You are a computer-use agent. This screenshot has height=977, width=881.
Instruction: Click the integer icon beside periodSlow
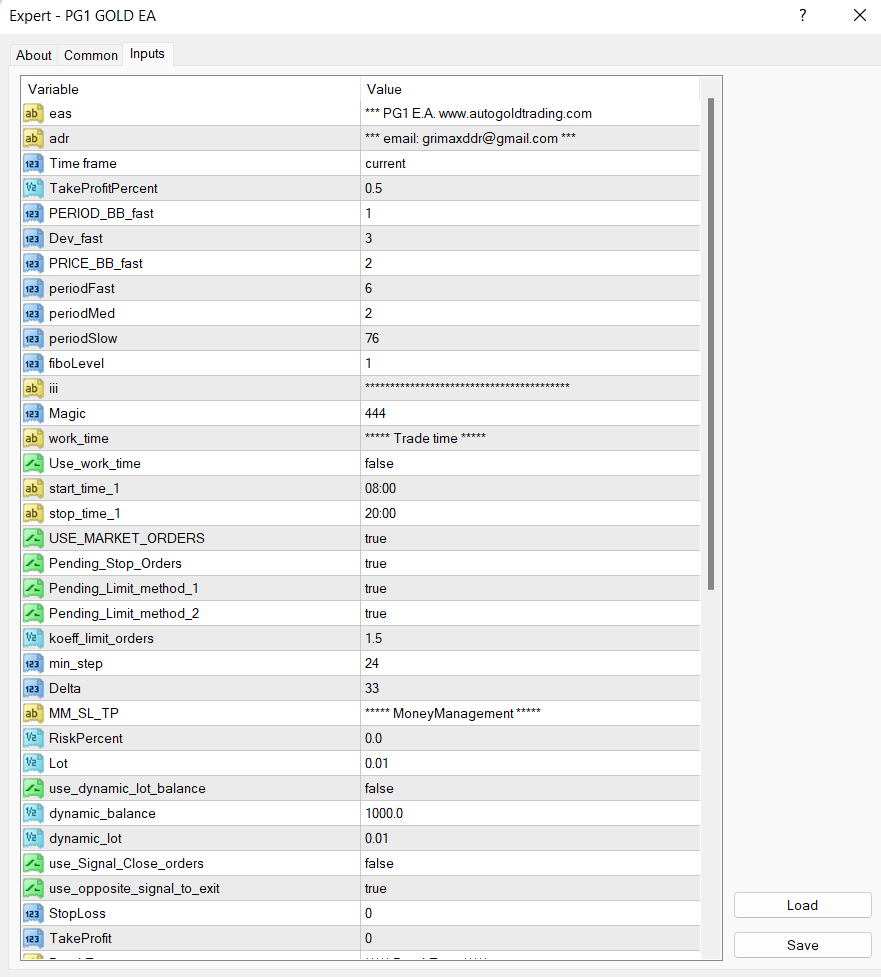point(33,338)
